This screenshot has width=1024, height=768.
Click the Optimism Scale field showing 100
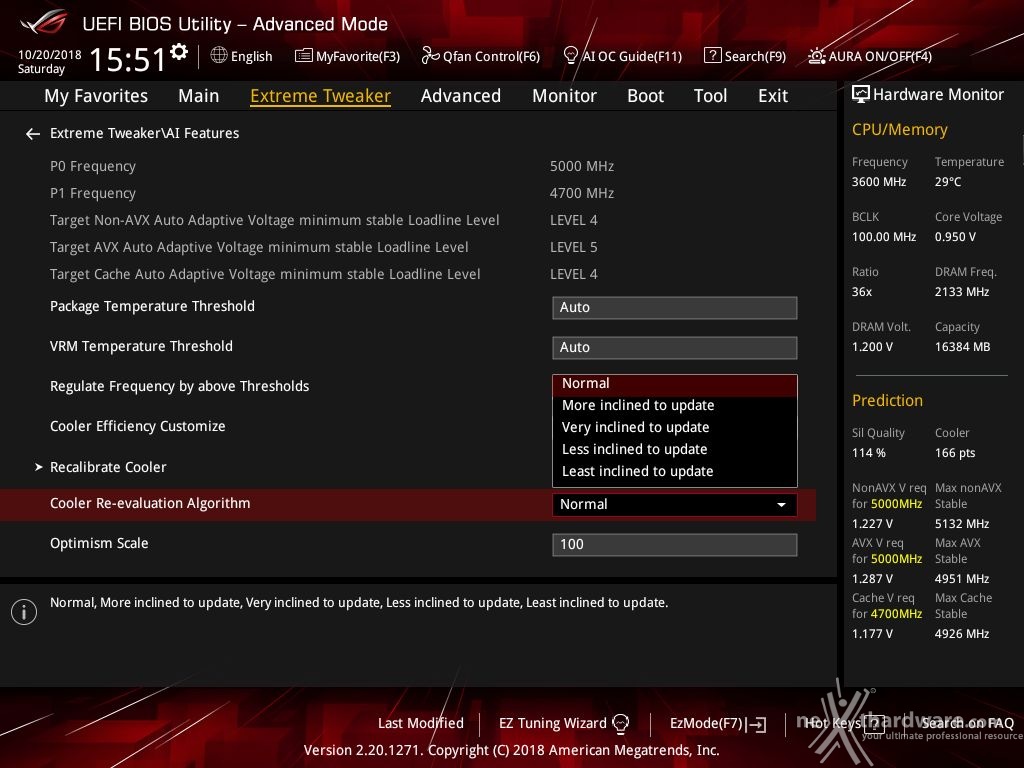click(x=675, y=545)
